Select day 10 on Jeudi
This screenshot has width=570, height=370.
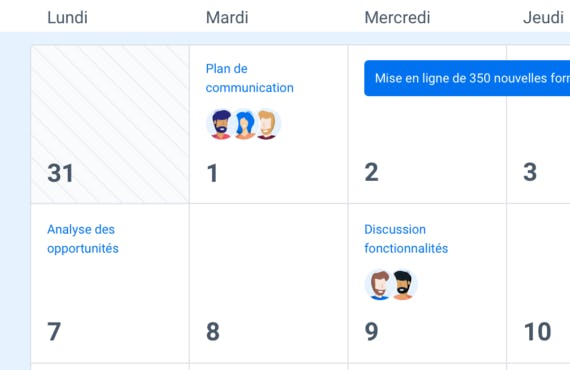point(537,331)
